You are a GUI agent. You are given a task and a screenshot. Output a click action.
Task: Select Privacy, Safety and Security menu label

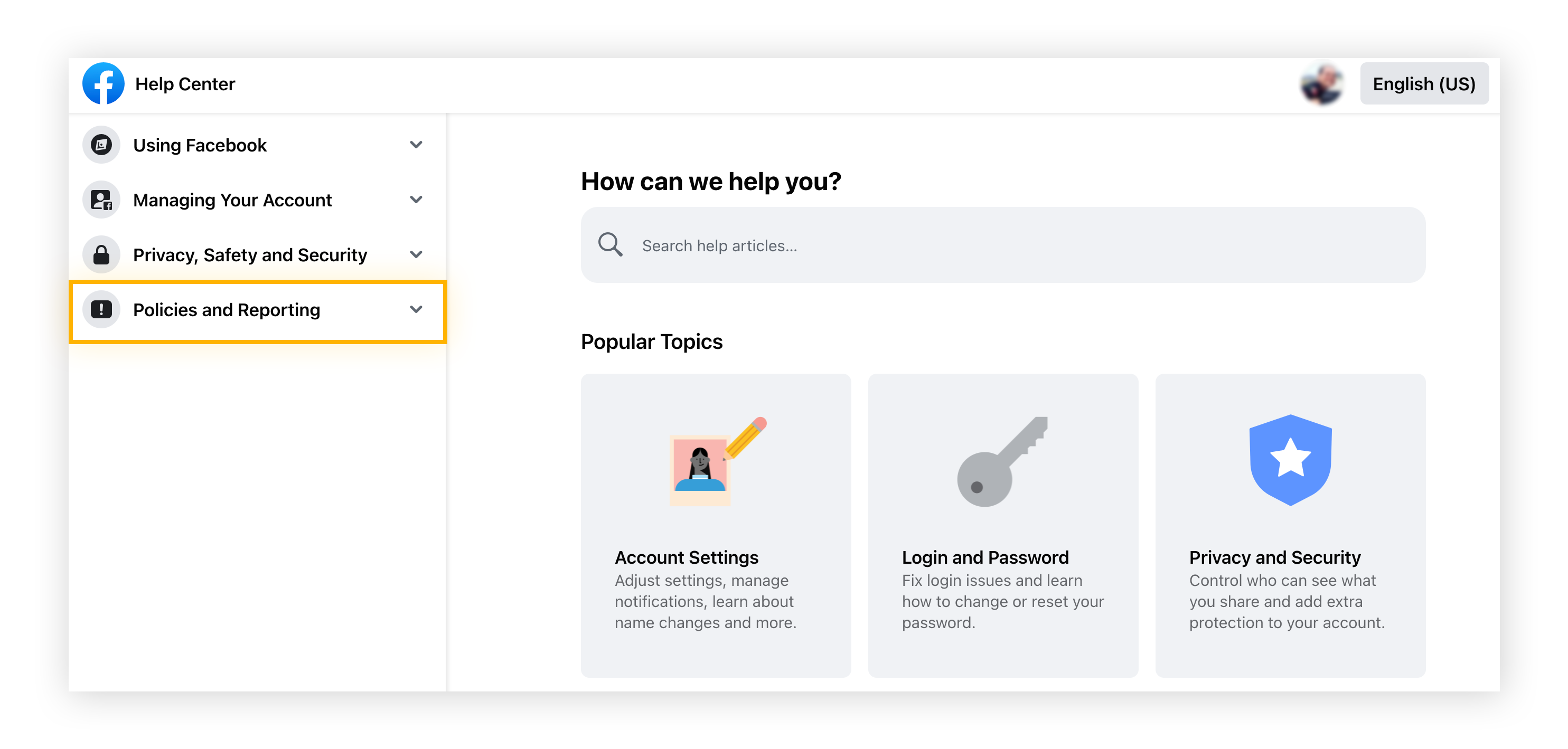click(250, 255)
